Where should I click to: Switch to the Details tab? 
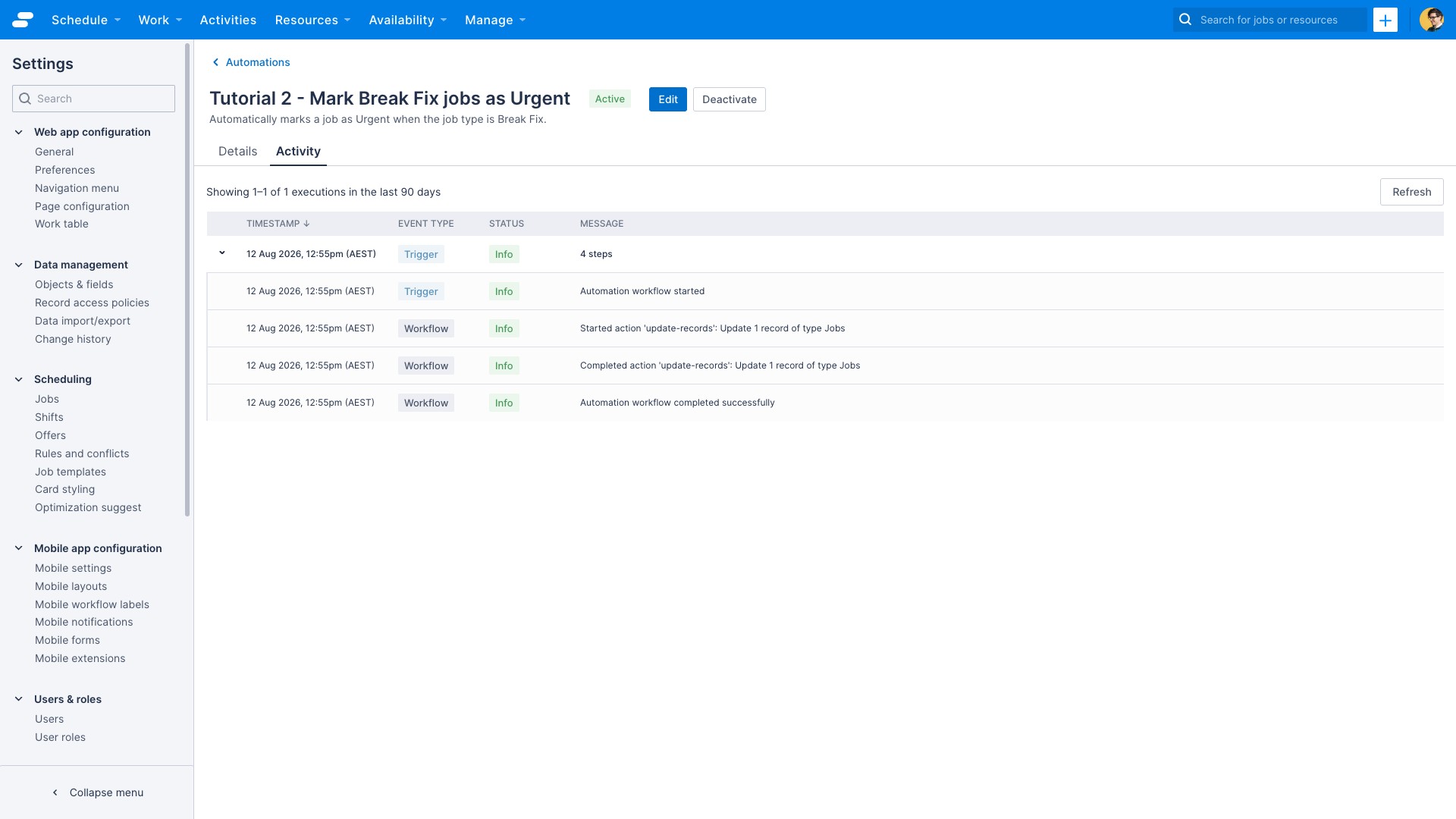(x=237, y=151)
